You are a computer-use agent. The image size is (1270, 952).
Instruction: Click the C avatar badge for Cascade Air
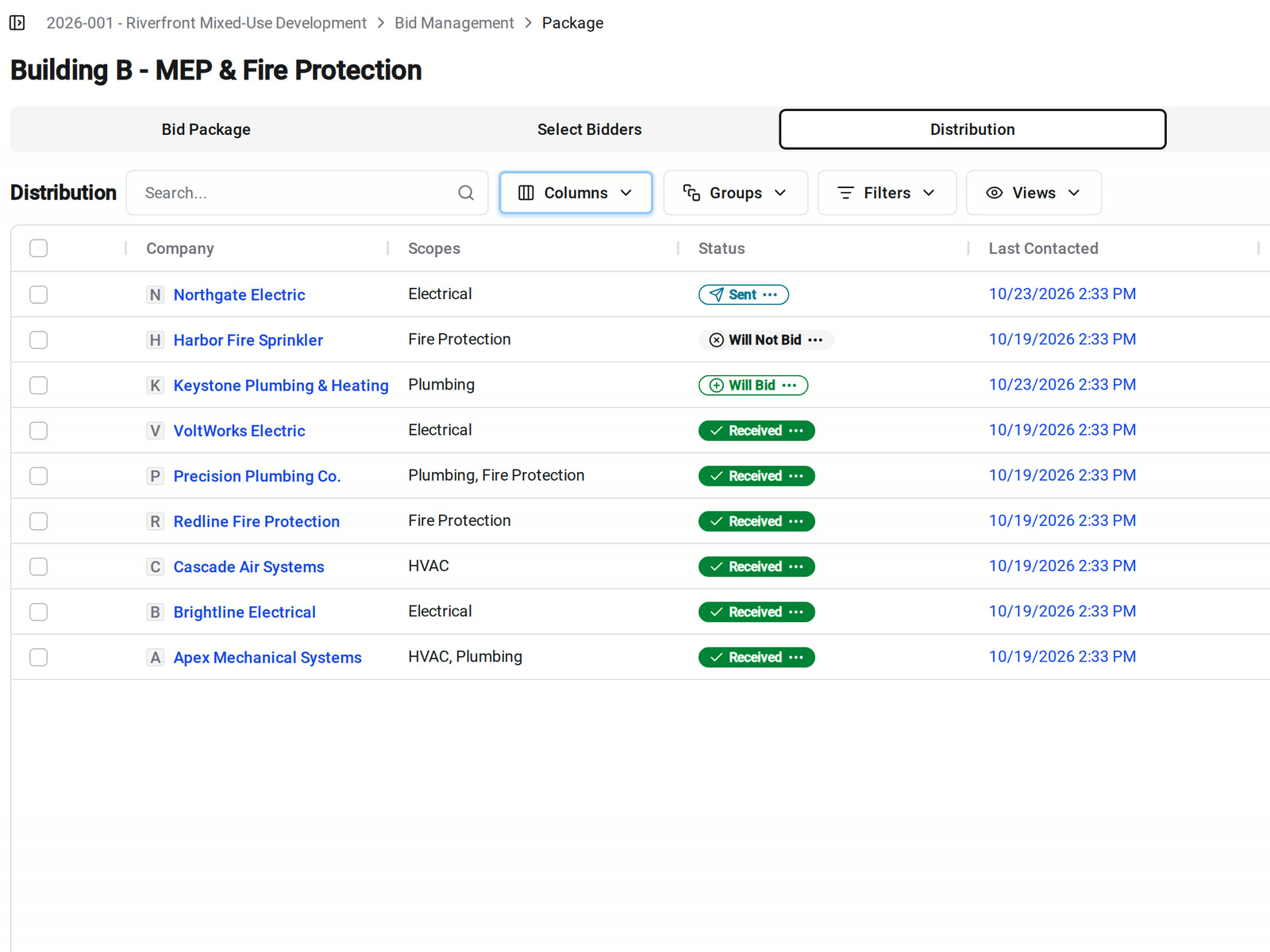point(156,566)
